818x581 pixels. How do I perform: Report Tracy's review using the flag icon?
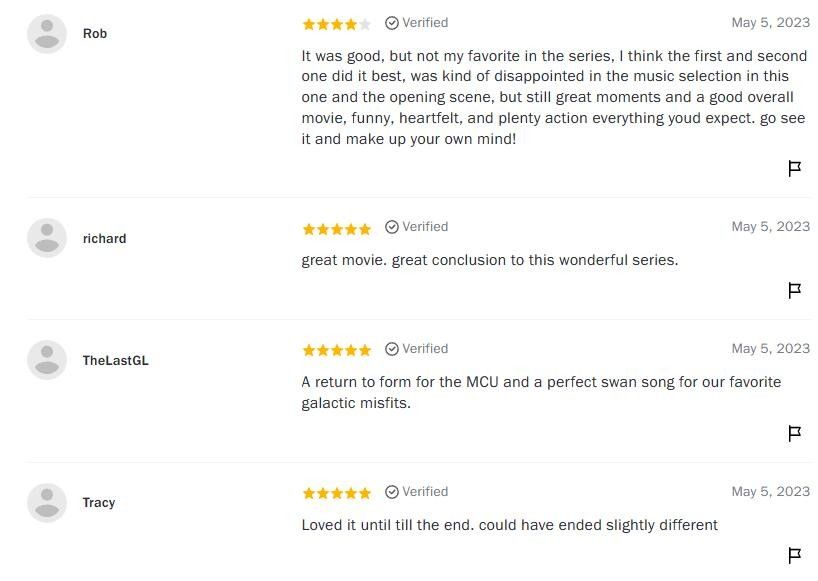pyautogui.click(x=794, y=555)
